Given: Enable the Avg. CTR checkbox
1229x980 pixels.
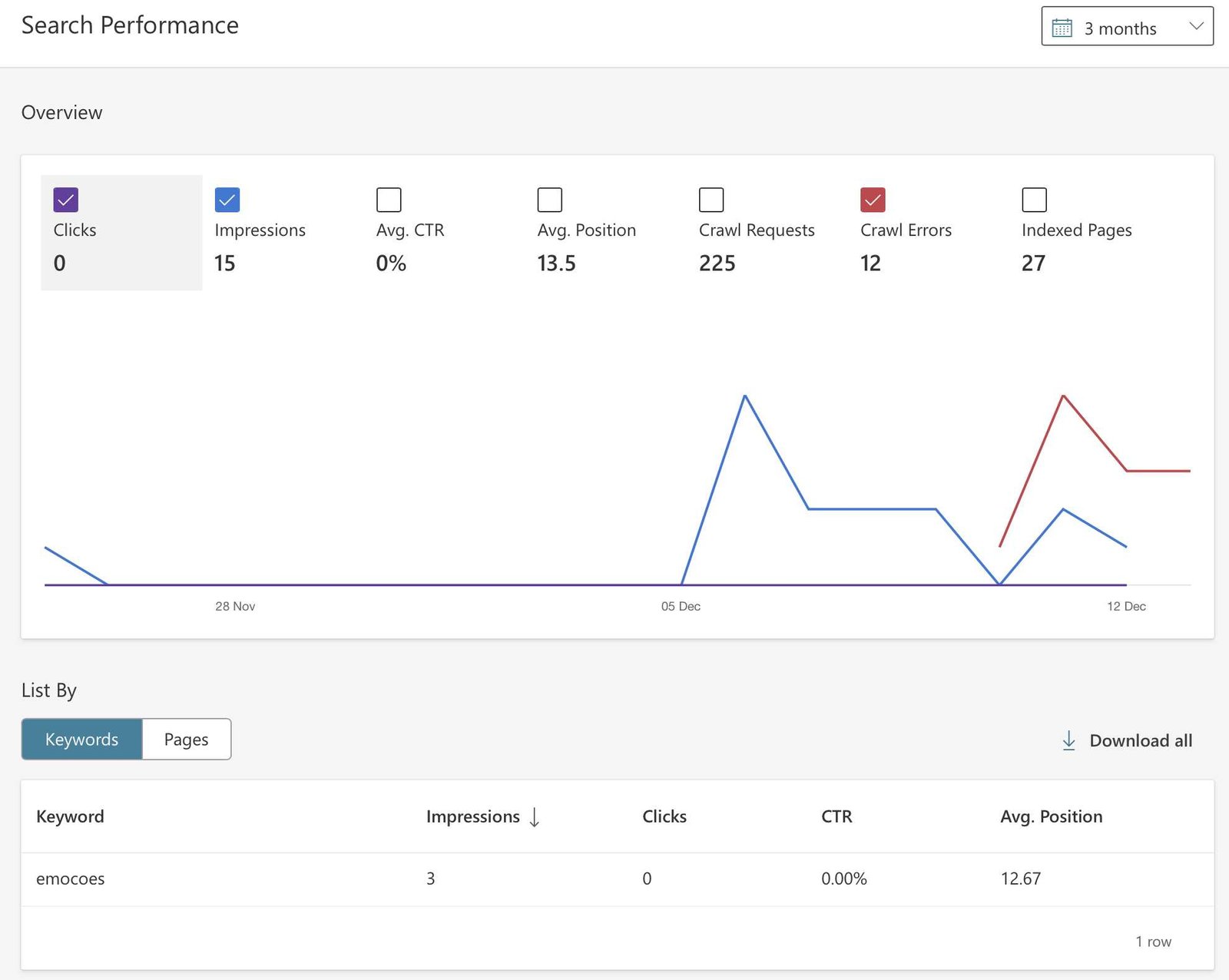Looking at the screenshot, I should (389, 200).
